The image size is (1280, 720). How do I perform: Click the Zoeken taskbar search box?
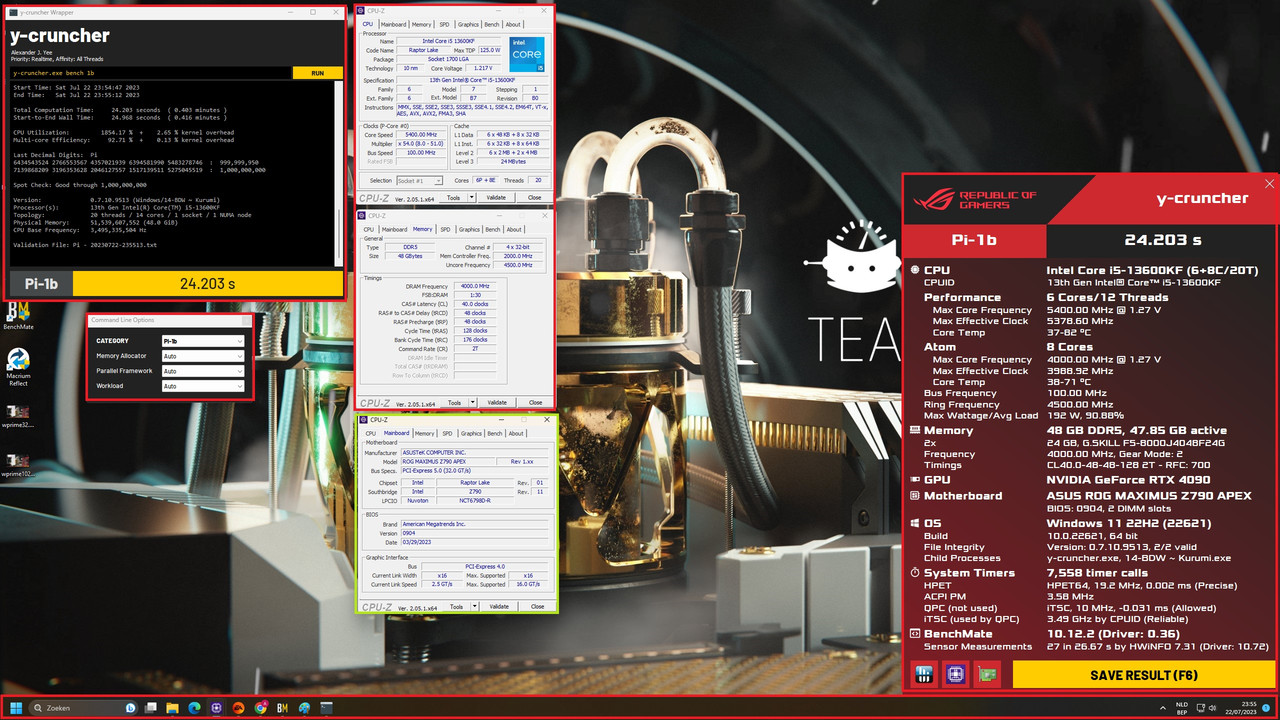pos(85,708)
